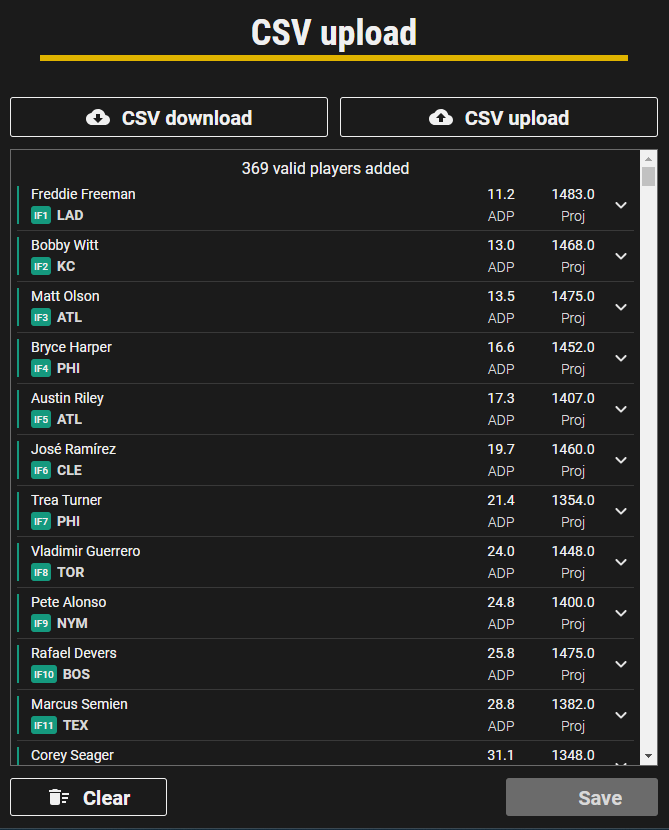669x830 pixels.
Task: Select the name Rafael Devers
Action: (x=74, y=653)
